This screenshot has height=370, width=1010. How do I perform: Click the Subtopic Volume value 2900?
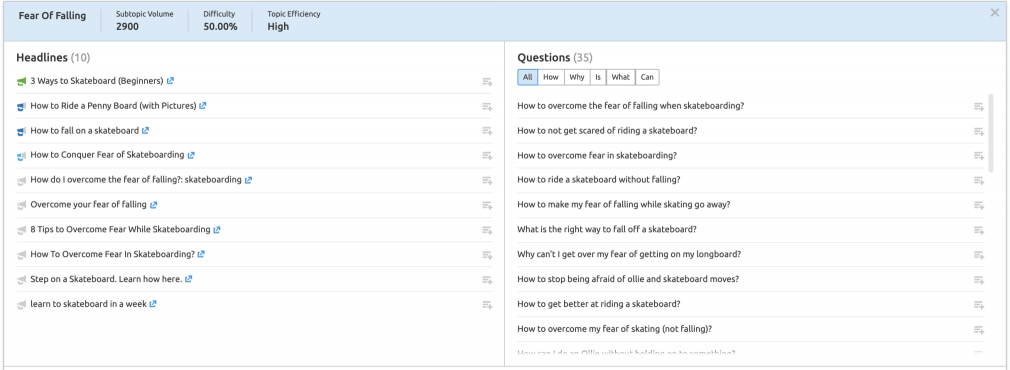point(127,27)
